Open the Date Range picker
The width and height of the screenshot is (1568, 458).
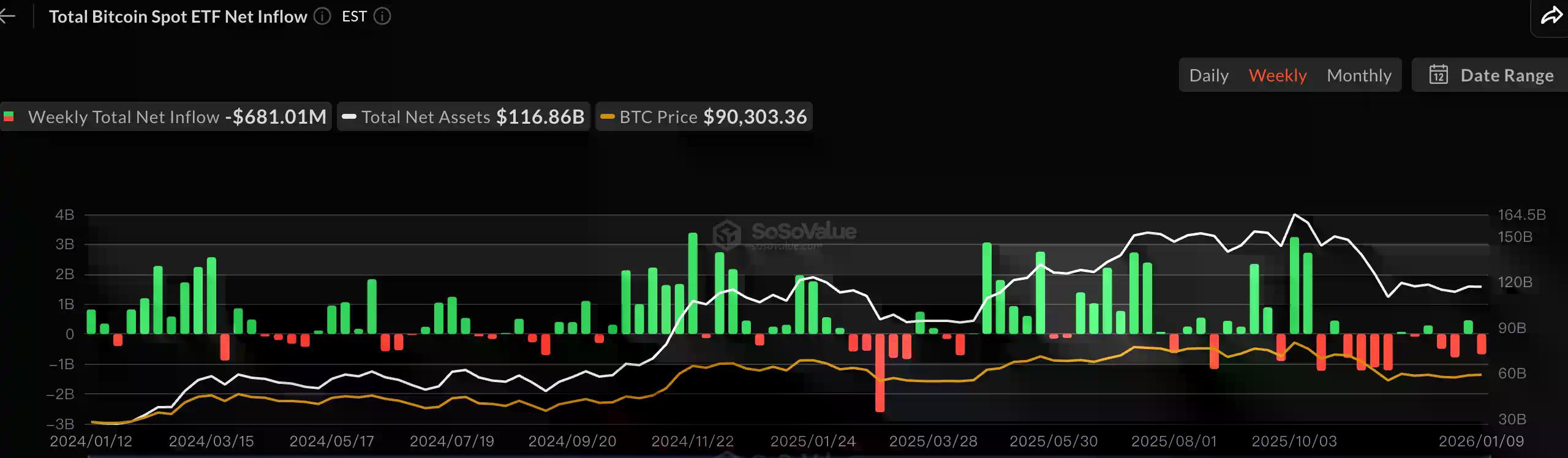coord(1490,75)
